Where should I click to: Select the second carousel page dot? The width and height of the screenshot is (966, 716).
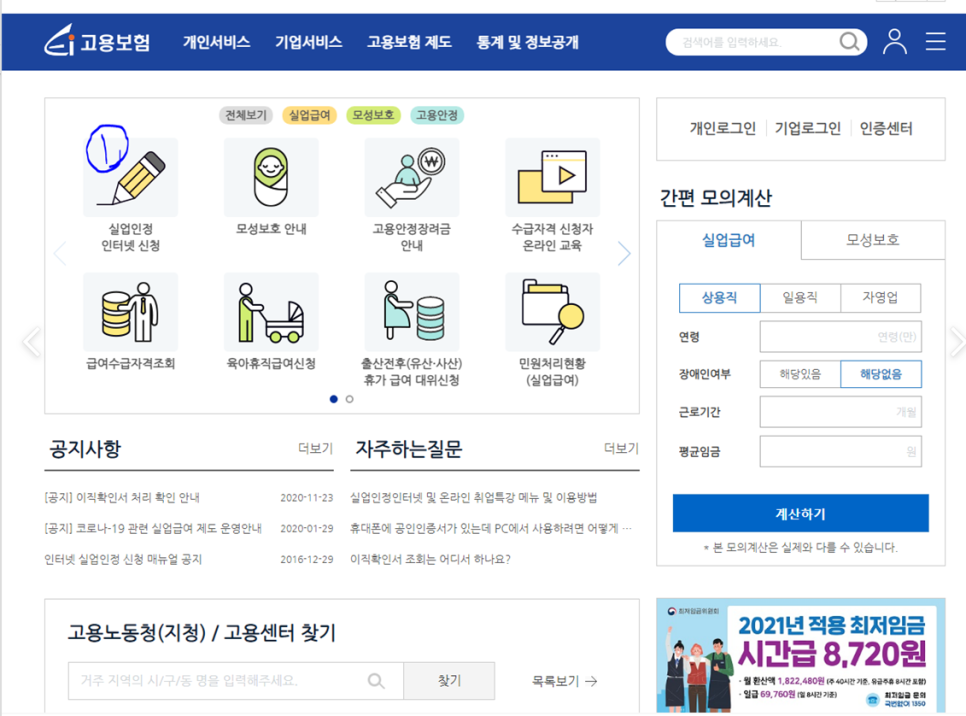tap(349, 399)
